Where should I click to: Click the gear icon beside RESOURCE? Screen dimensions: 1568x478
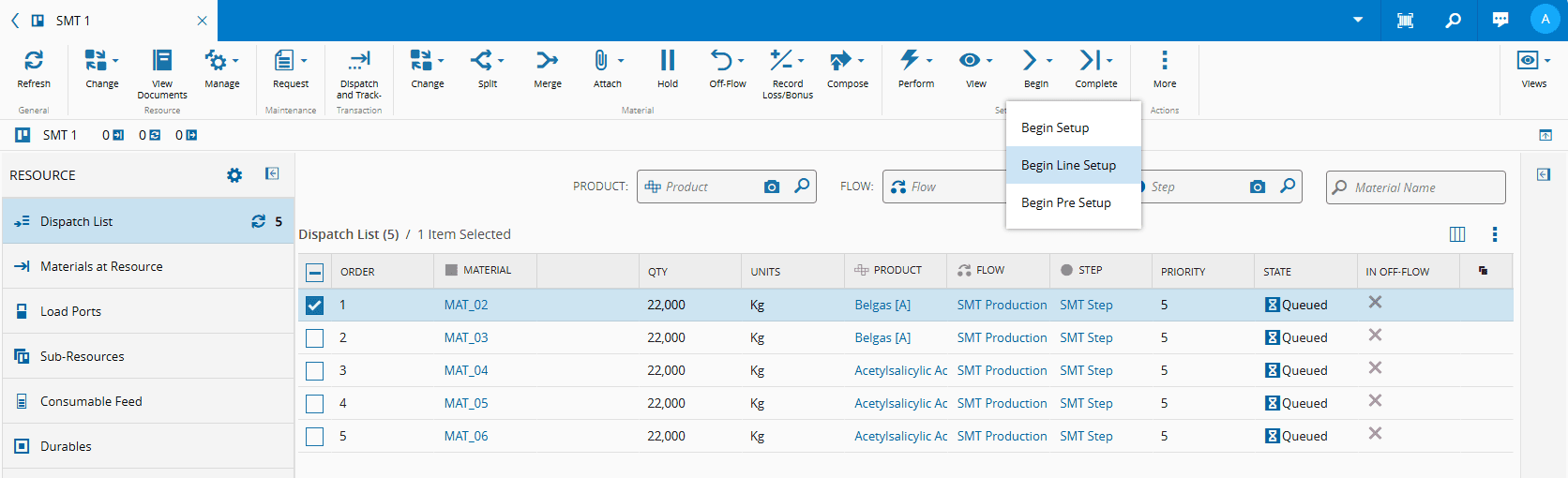pyautogui.click(x=234, y=175)
